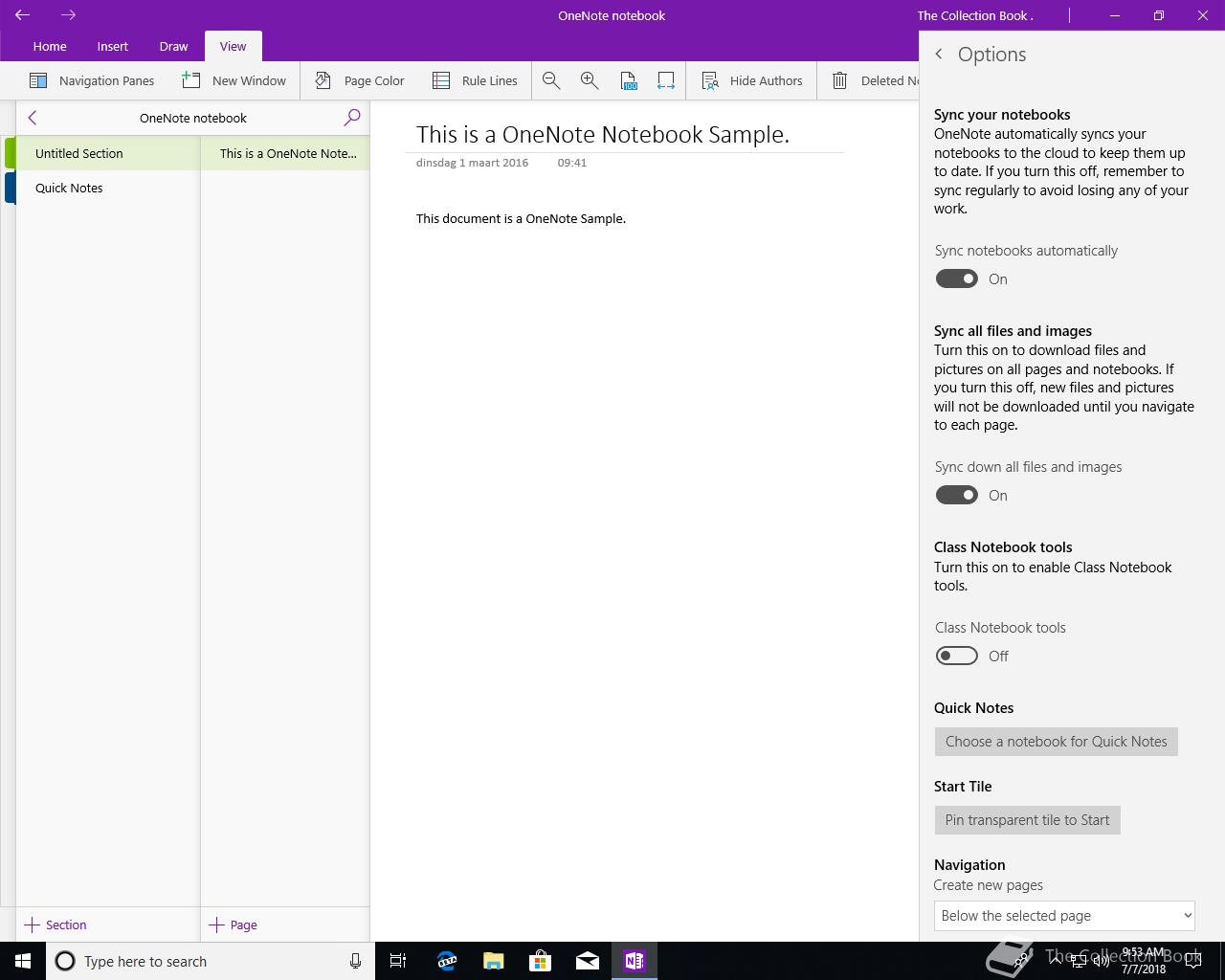1225x980 pixels.
Task: Open Action Center notifications
Action: tap(1193, 961)
